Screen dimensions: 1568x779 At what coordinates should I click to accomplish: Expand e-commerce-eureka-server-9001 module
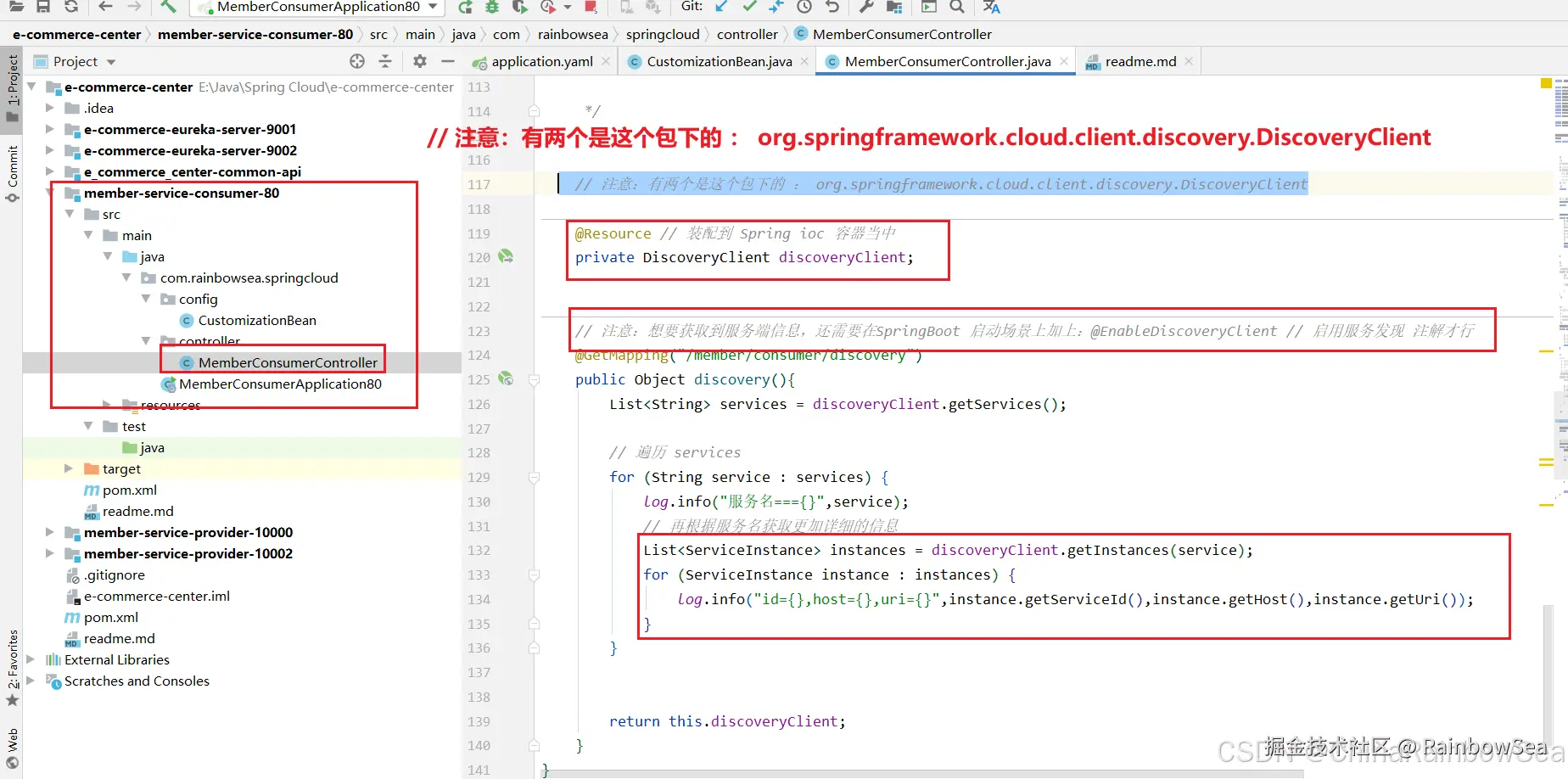[x=50, y=129]
